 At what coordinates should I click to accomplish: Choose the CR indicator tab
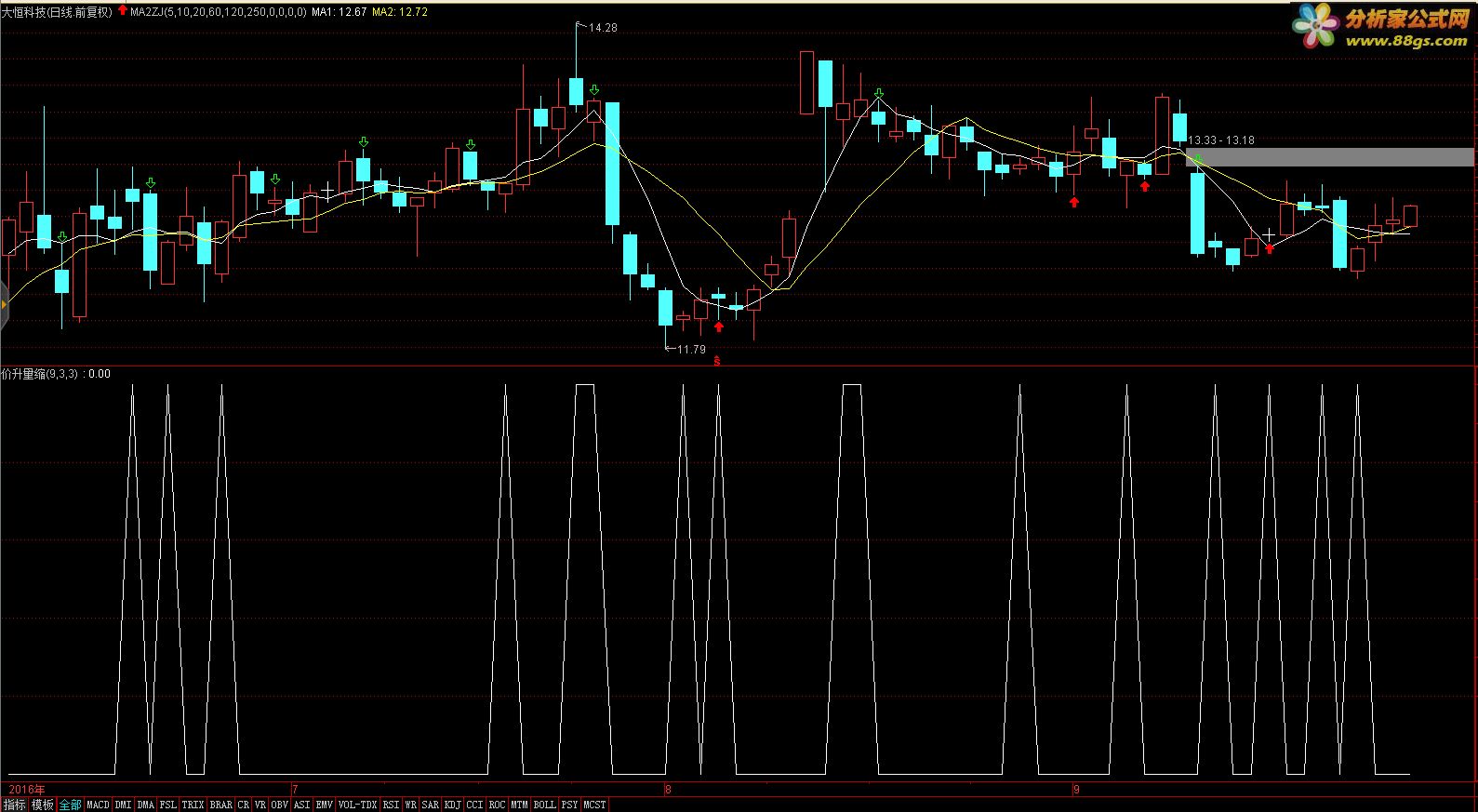tap(244, 805)
